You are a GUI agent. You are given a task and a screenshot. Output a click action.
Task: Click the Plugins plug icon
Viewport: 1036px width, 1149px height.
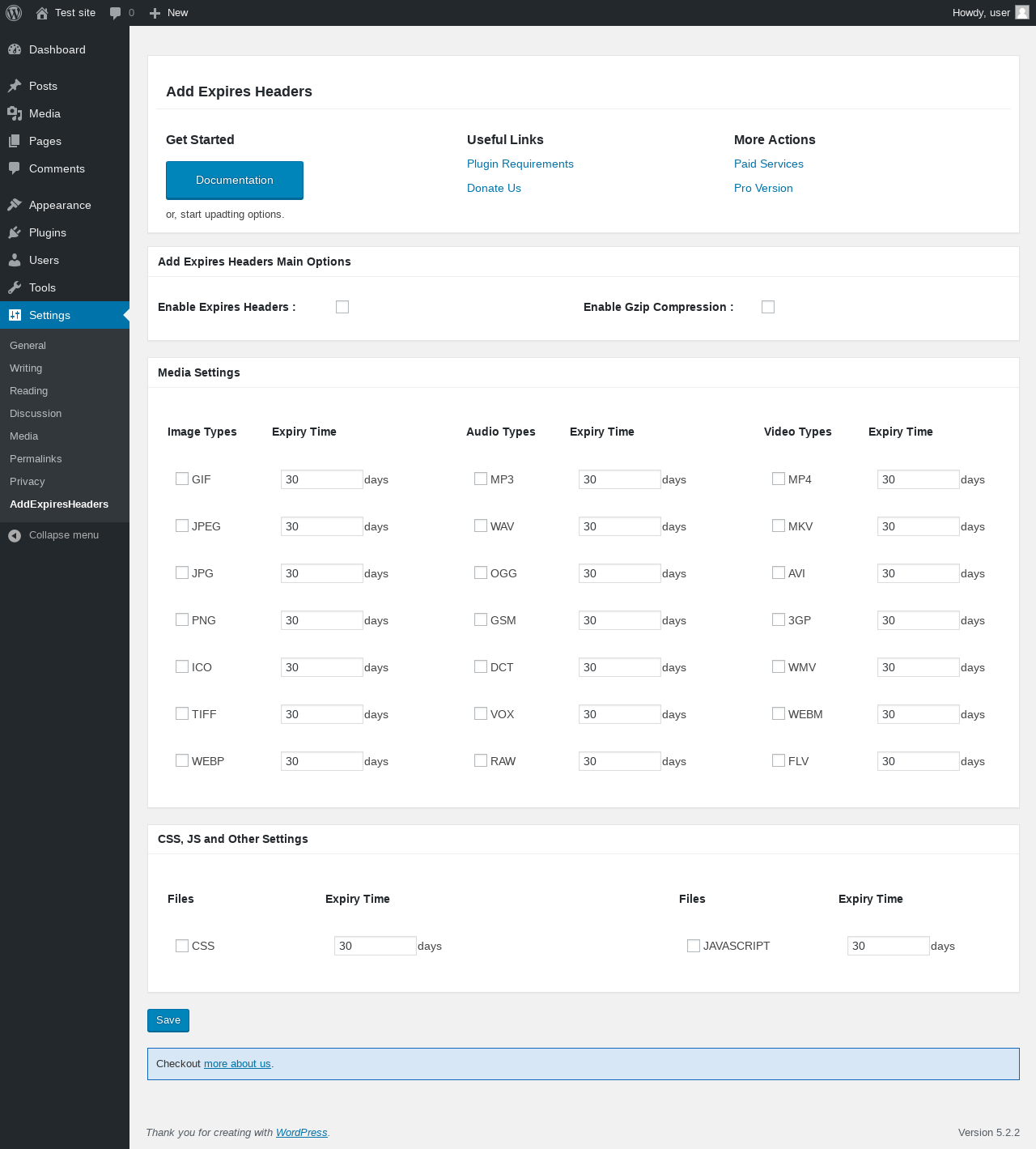coord(15,232)
